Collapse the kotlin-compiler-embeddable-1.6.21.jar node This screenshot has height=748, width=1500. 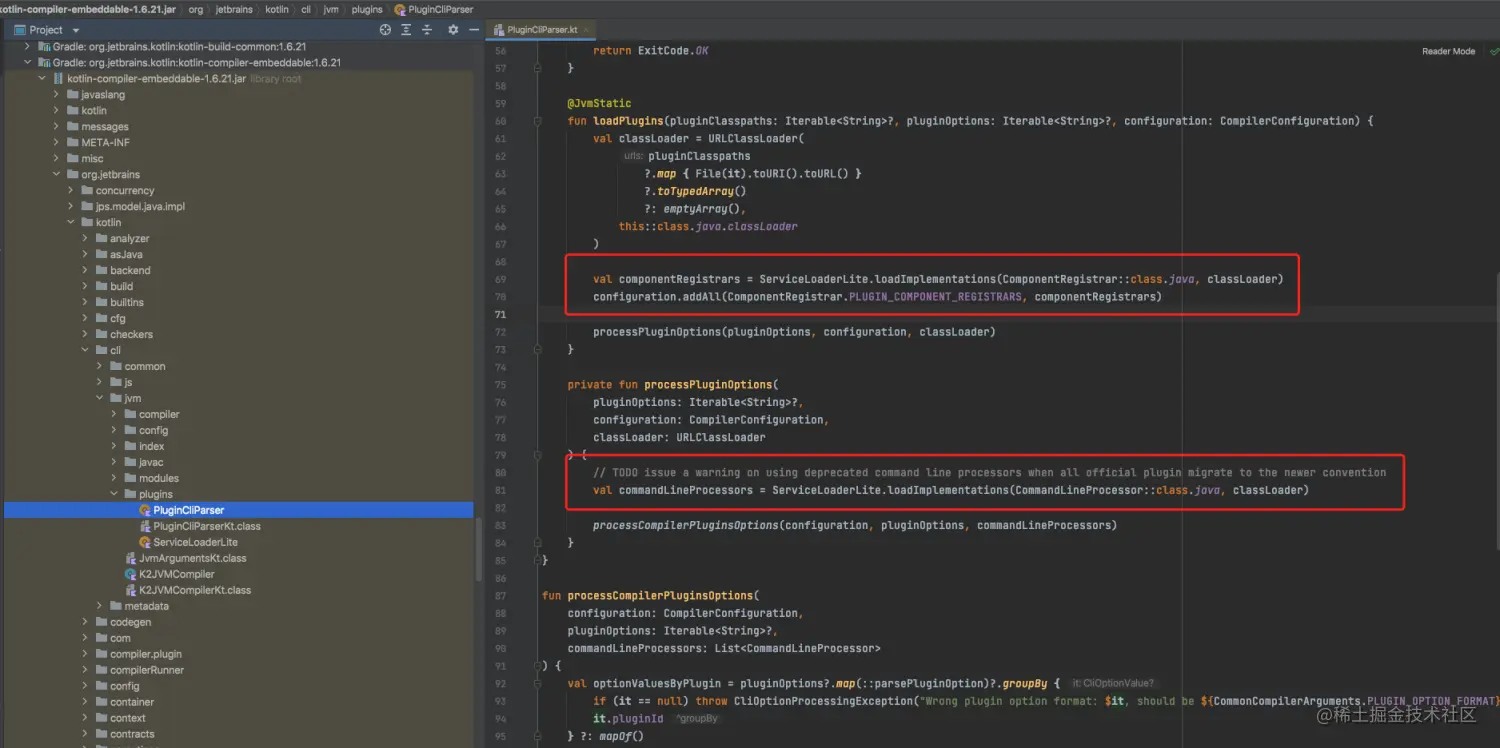tap(42, 78)
